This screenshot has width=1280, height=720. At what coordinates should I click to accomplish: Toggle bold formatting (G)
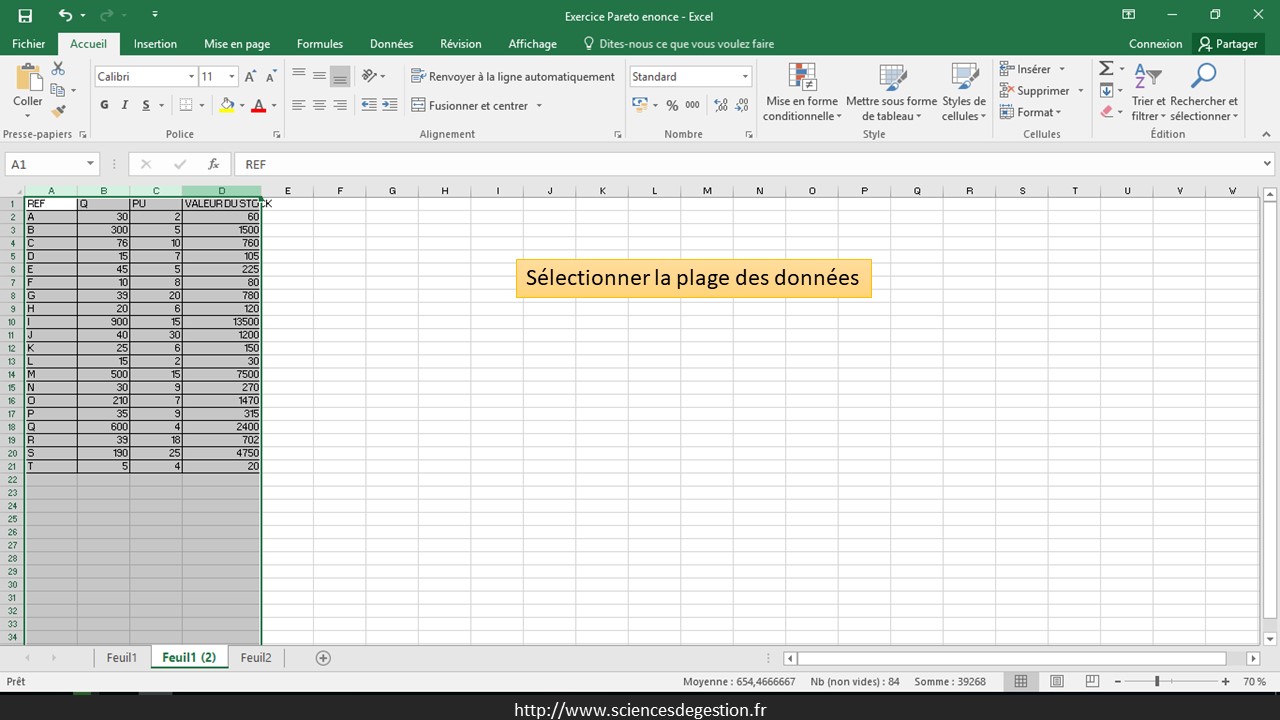tap(104, 105)
